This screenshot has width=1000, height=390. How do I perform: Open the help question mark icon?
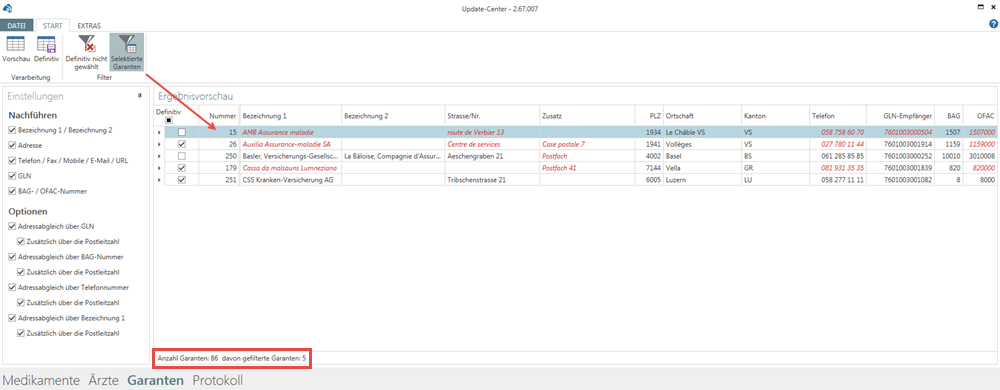(x=993, y=24)
